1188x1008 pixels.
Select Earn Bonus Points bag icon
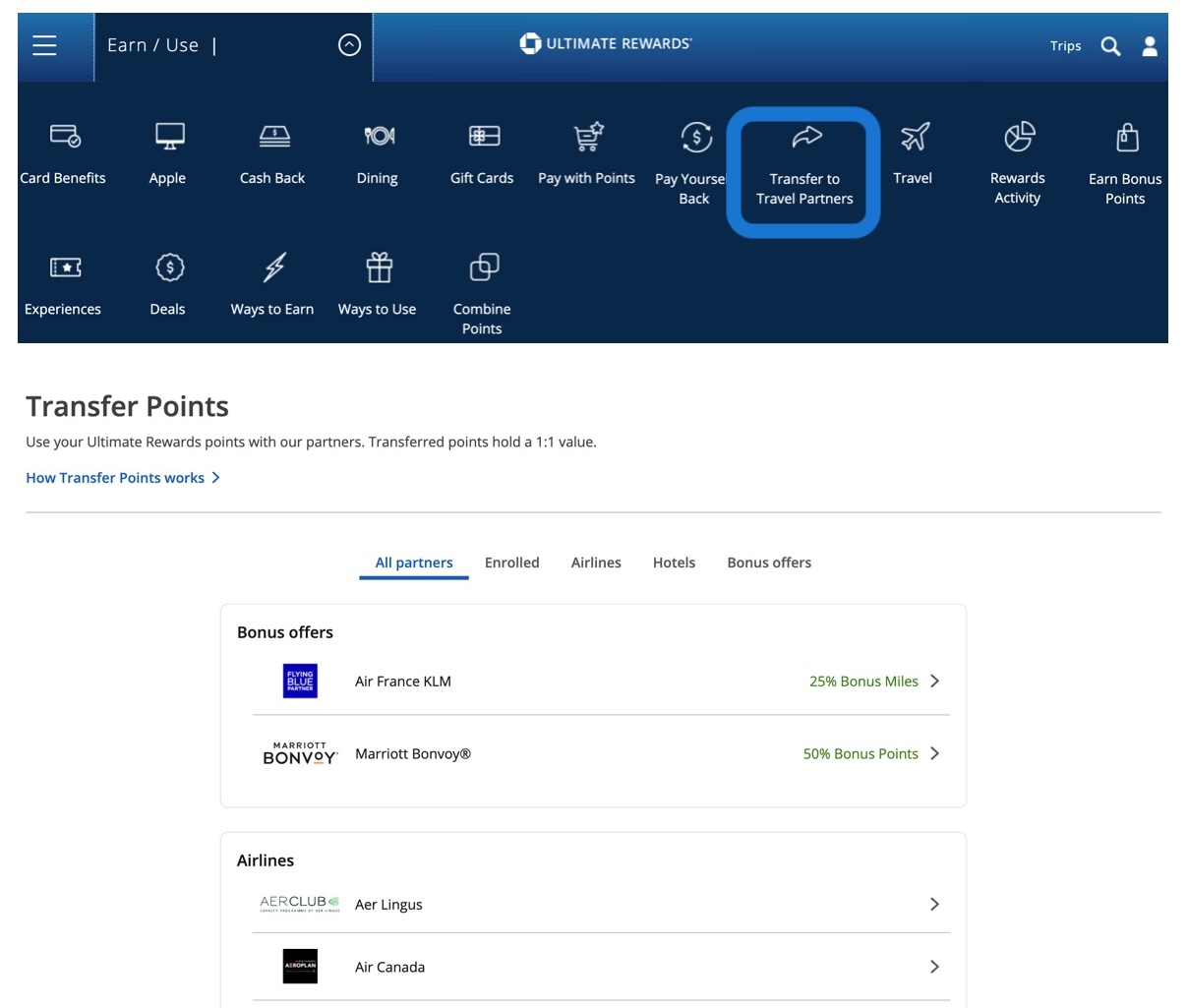click(x=1127, y=137)
